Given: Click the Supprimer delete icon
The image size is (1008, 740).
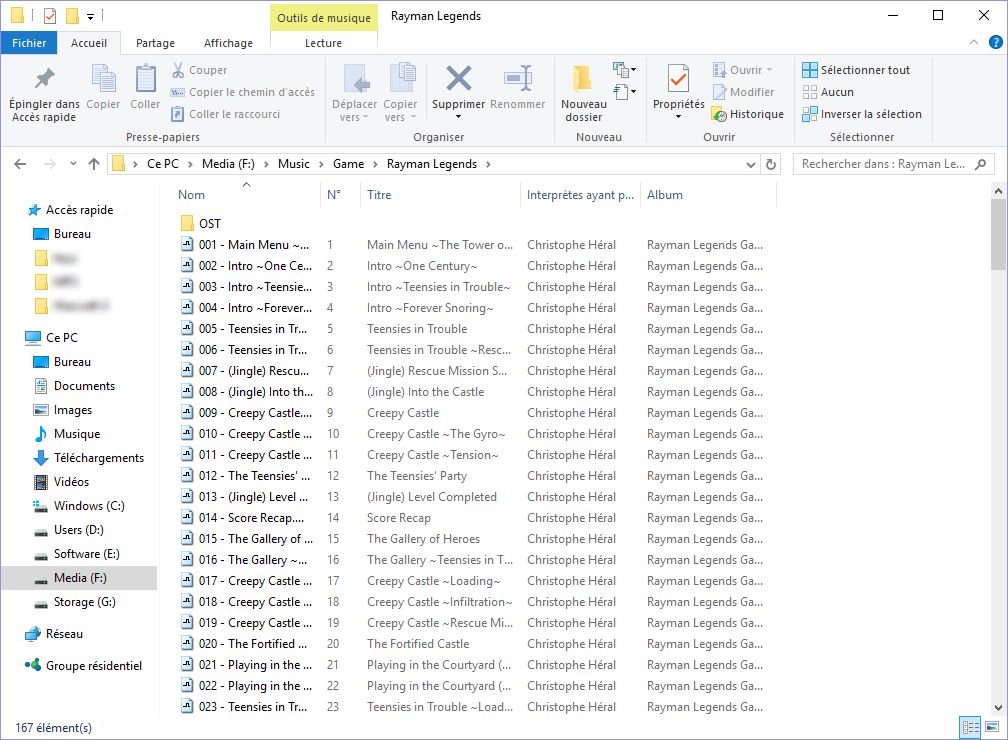Looking at the screenshot, I should [x=458, y=79].
